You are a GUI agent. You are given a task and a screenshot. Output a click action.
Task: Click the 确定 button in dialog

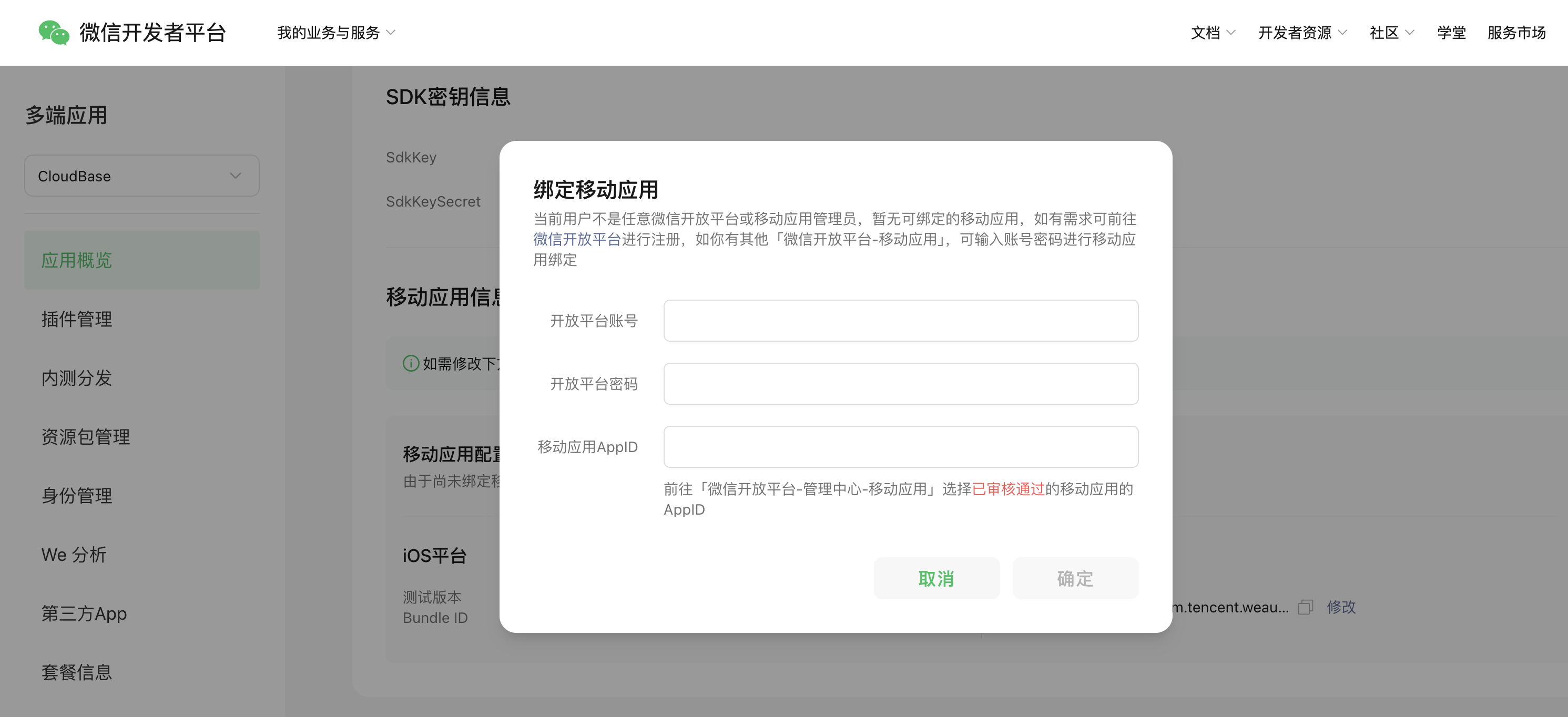[x=1075, y=578]
